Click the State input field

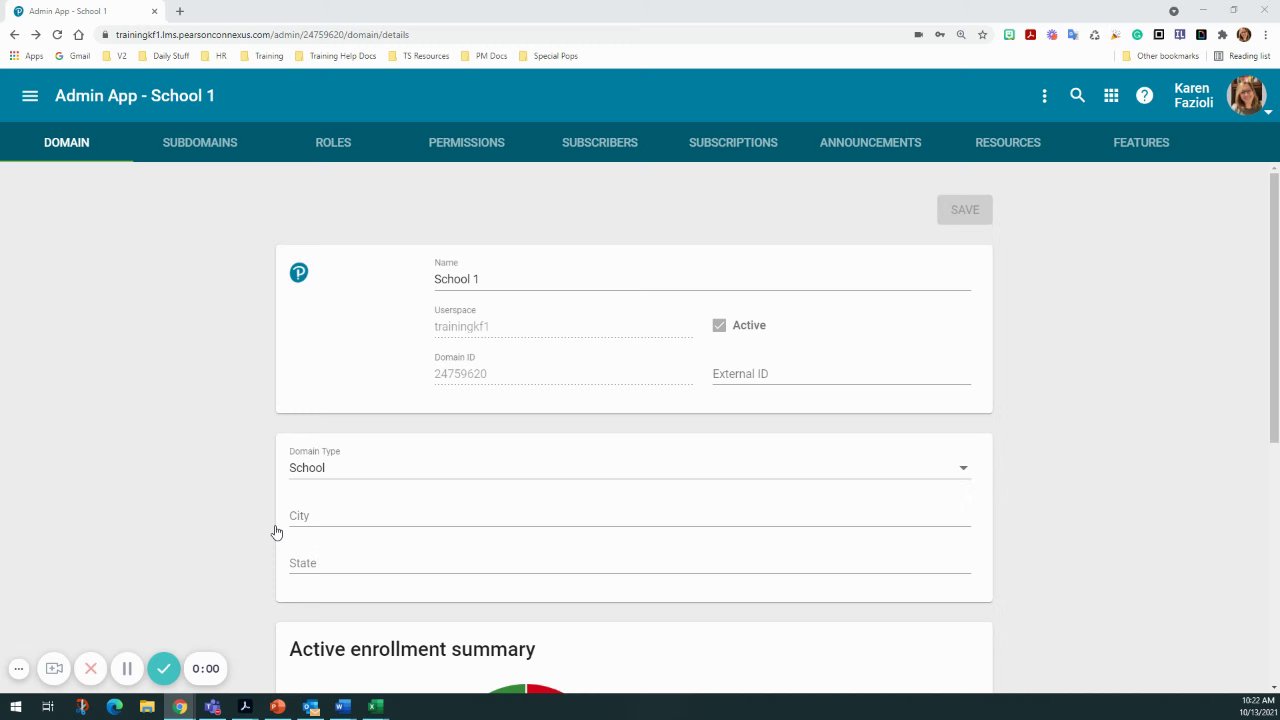[x=630, y=563]
